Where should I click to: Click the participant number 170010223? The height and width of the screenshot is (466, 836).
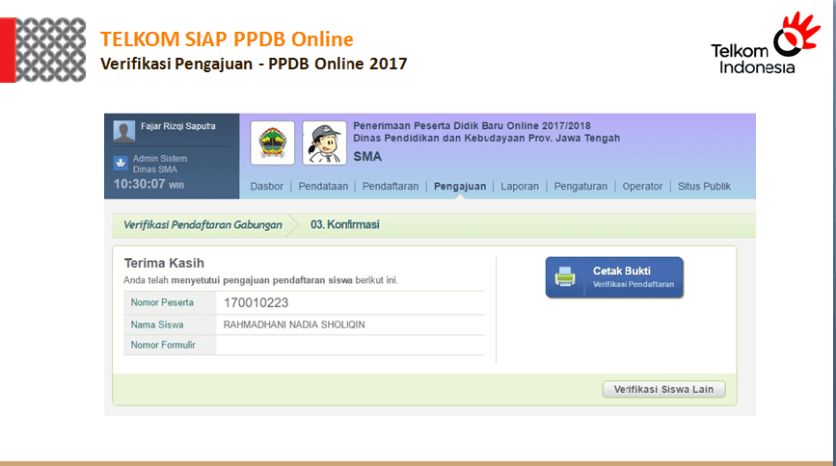point(258,302)
